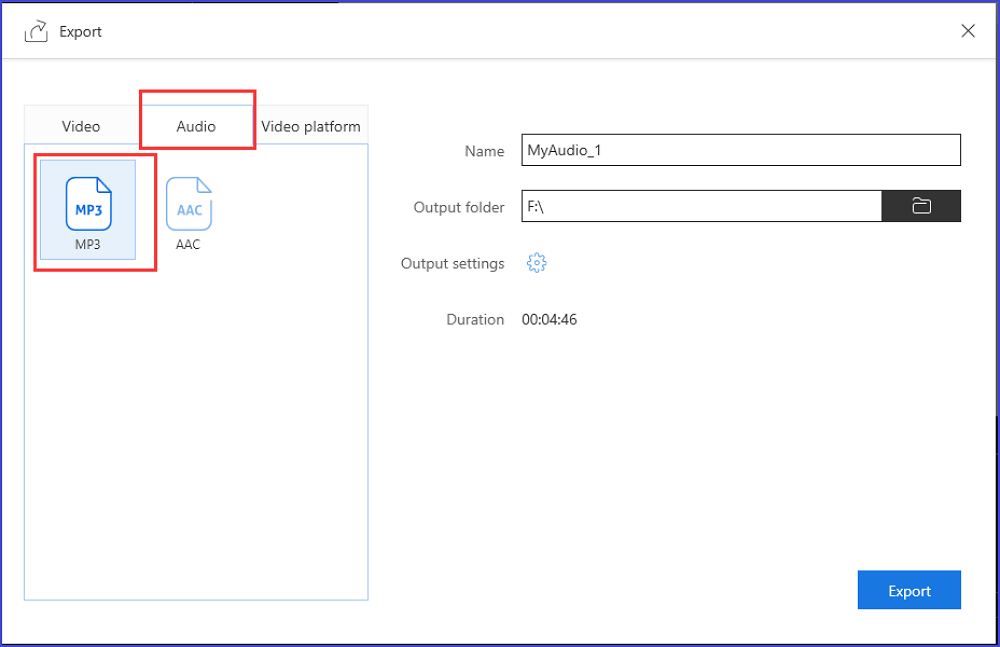Click into the Name field with MyAudio_1

coord(740,151)
